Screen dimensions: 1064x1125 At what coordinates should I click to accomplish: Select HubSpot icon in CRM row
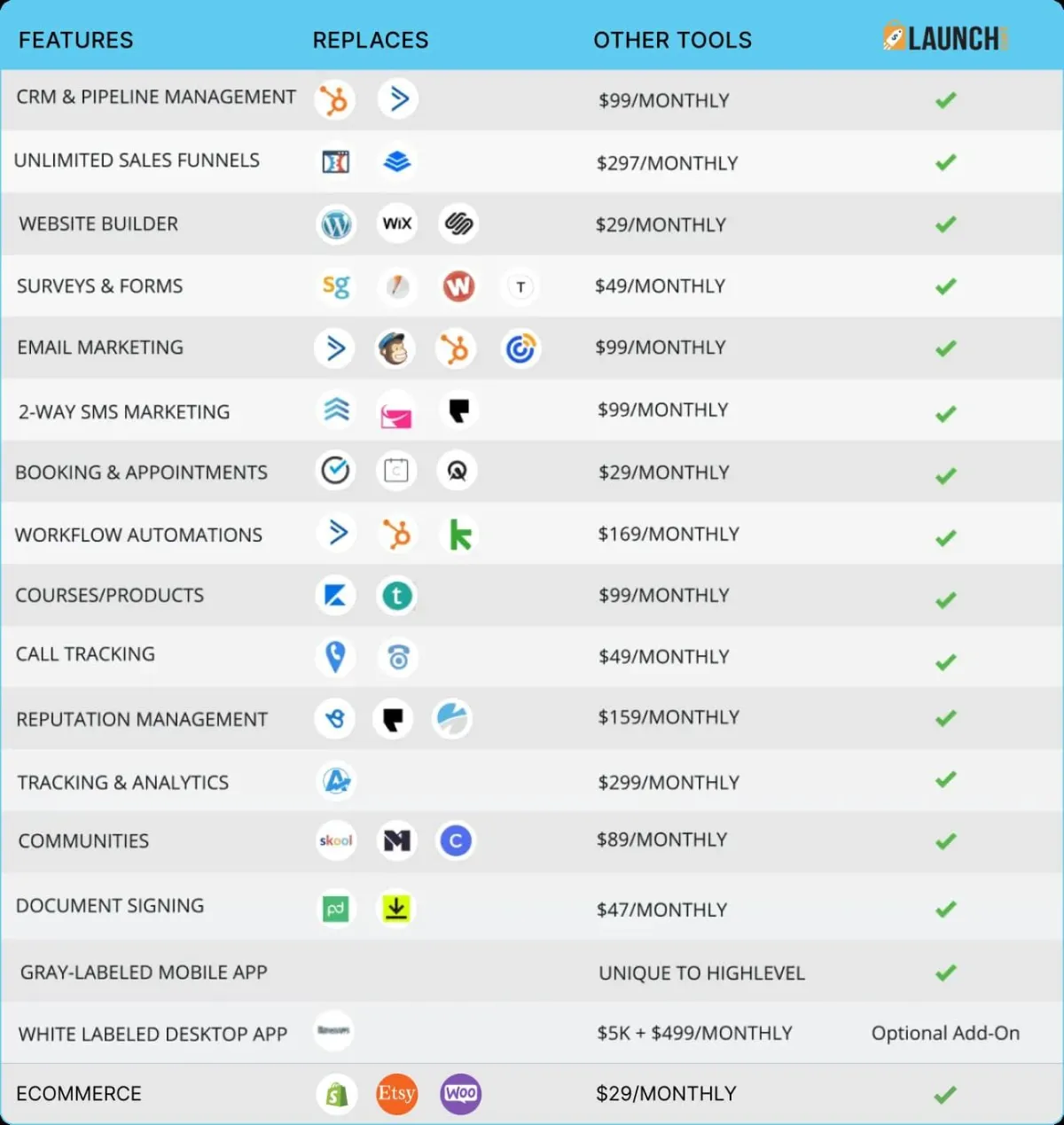pos(334,99)
